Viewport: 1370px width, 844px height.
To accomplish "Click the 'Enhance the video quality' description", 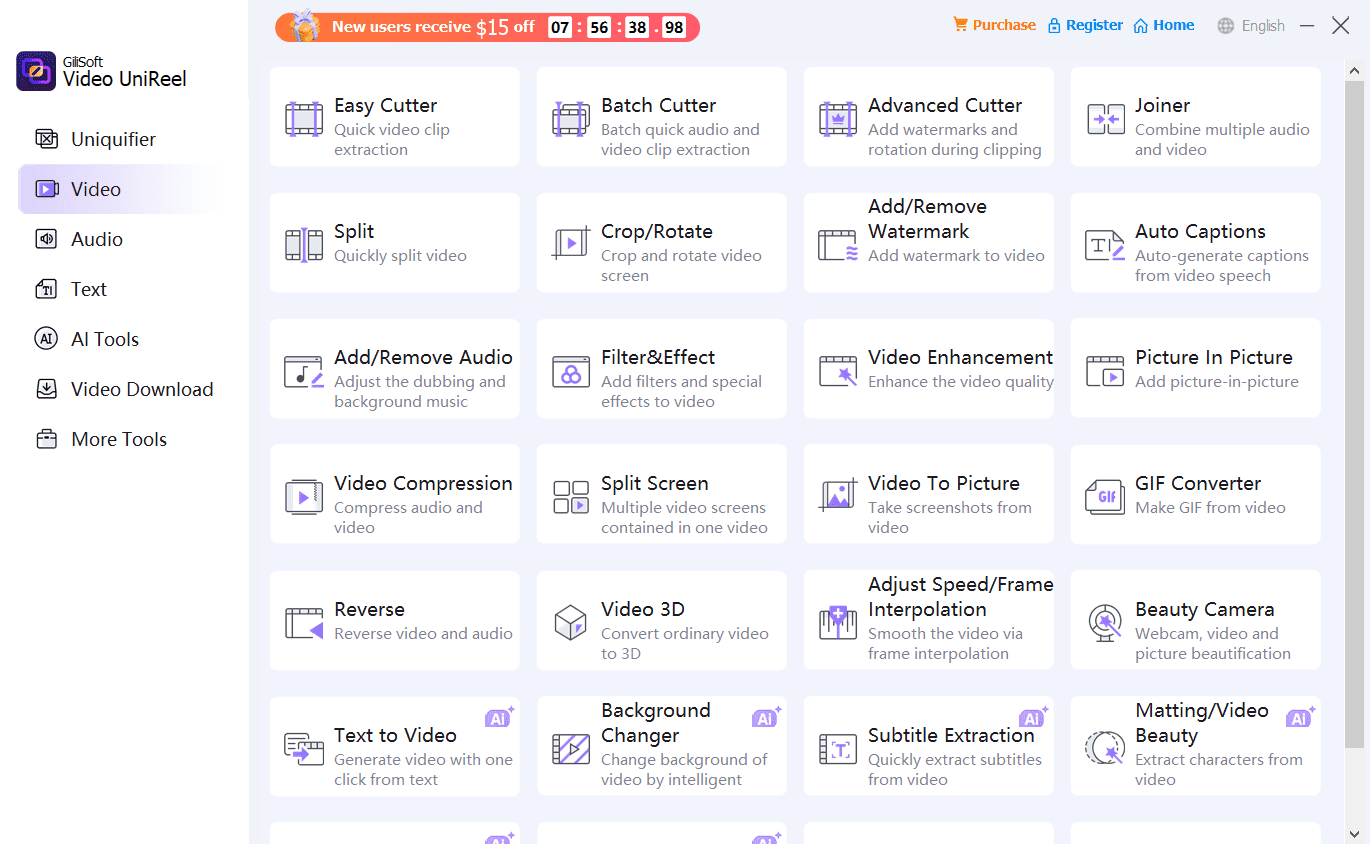I will pyautogui.click(x=961, y=381).
